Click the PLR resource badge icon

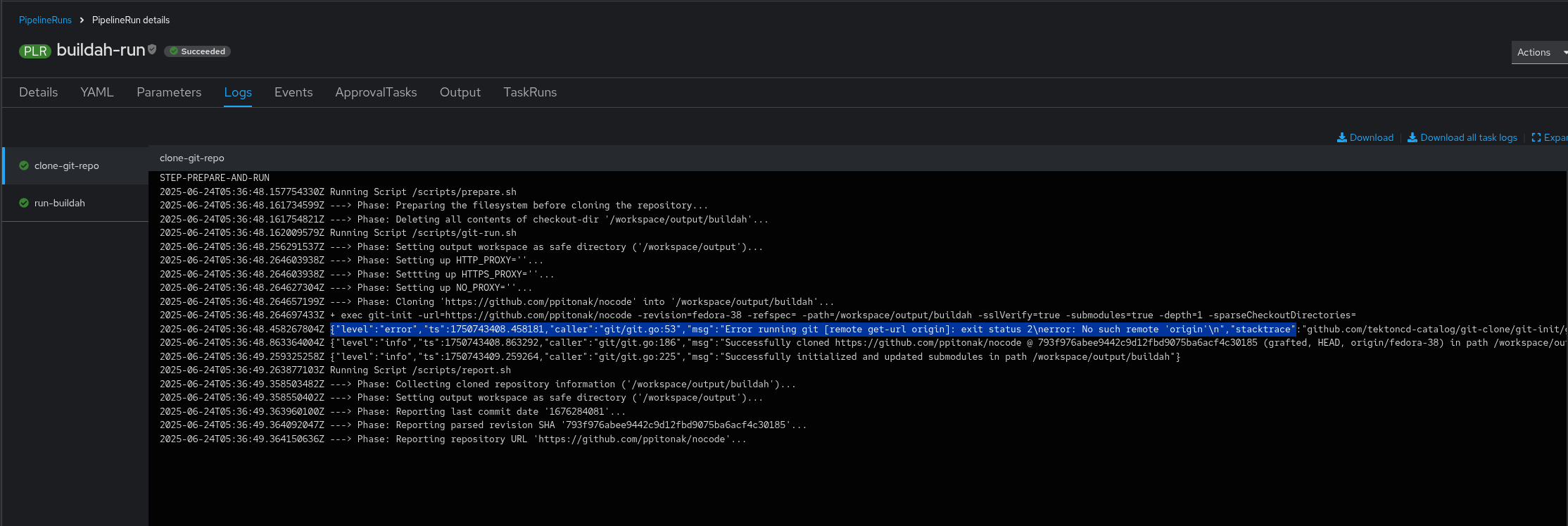[34, 51]
